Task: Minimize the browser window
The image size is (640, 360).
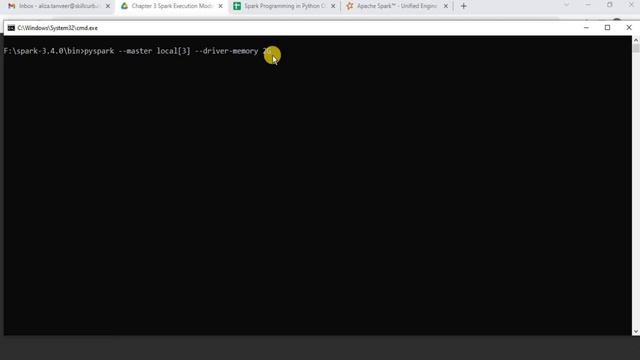Action: [588, 5]
